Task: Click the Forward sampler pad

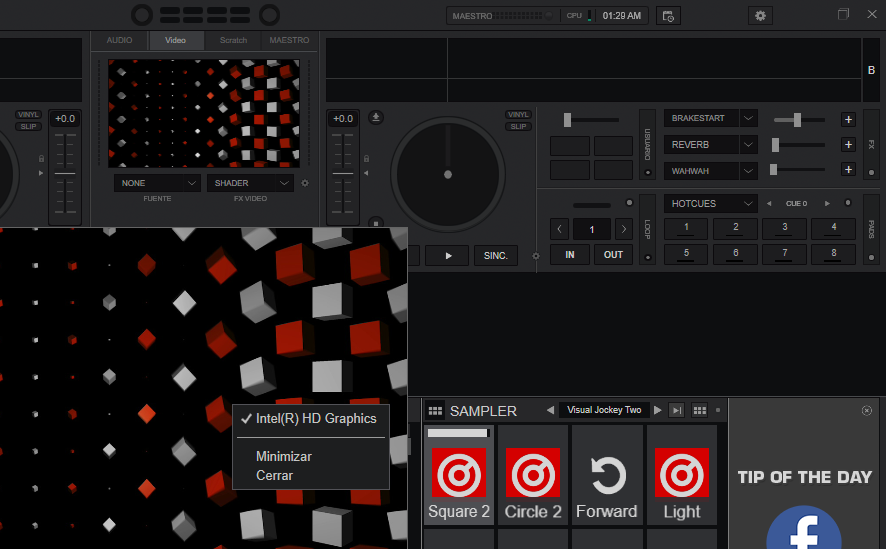Action: (x=607, y=476)
